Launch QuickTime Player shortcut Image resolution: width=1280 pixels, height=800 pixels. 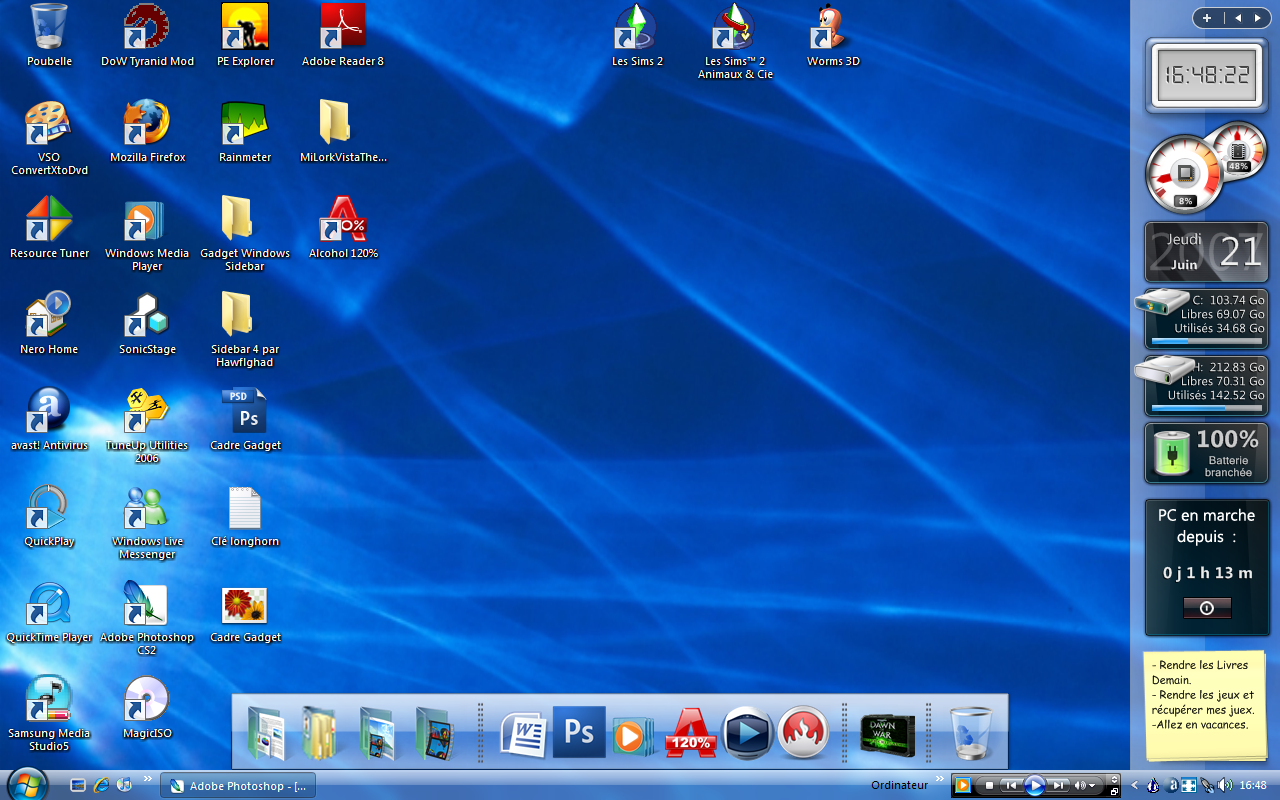point(49,610)
